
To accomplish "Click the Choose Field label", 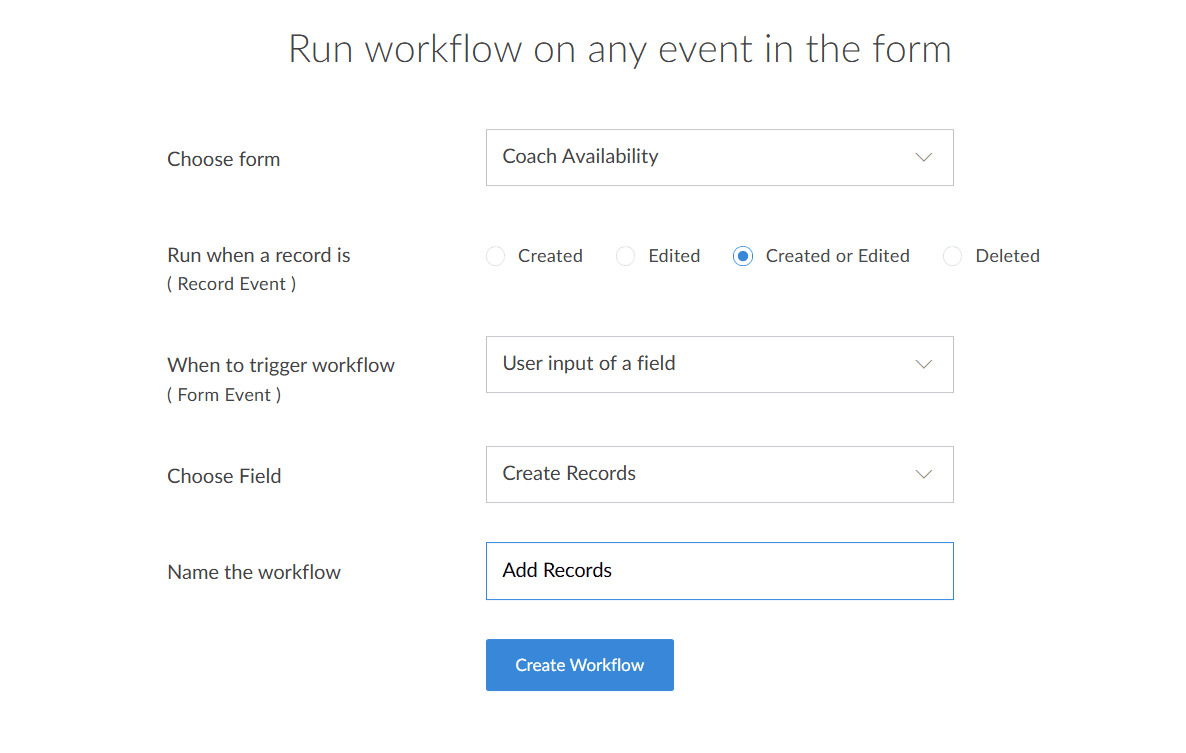I will coord(224,476).
